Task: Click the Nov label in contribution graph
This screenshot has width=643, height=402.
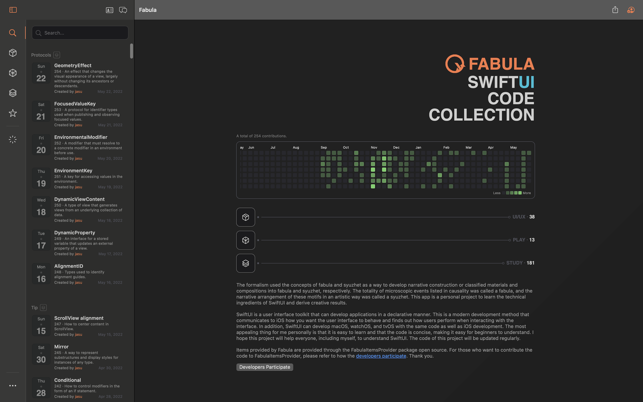Action: (374, 147)
